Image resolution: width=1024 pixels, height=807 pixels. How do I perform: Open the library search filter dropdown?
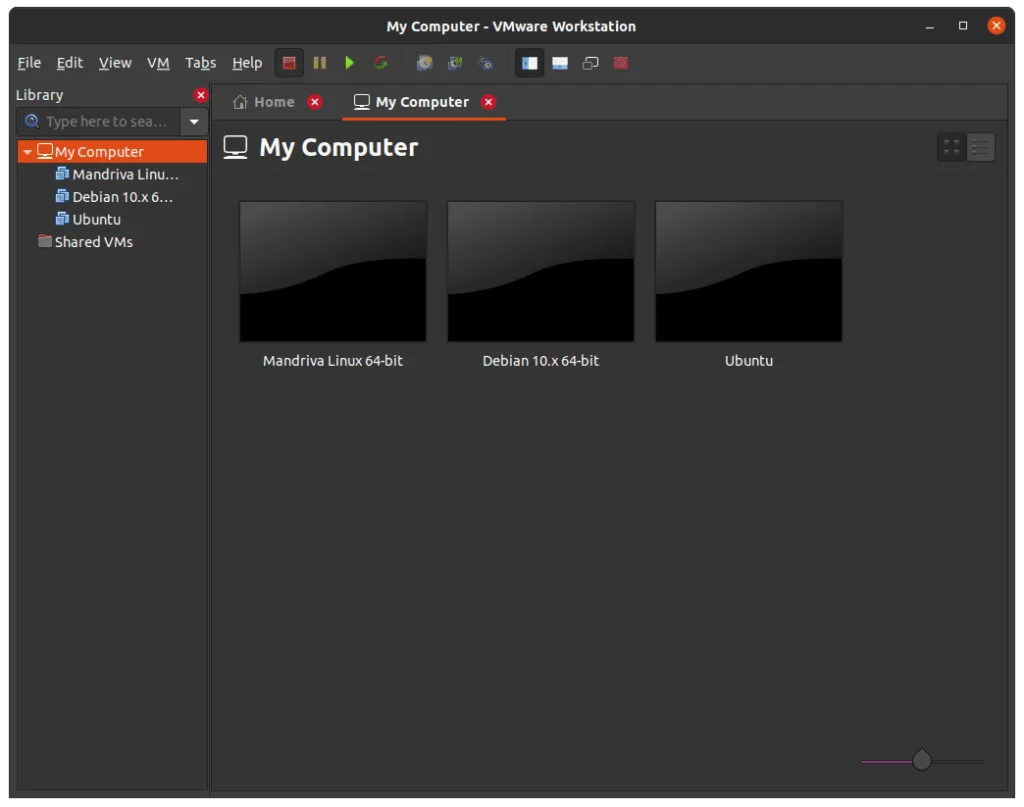tap(194, 121)
